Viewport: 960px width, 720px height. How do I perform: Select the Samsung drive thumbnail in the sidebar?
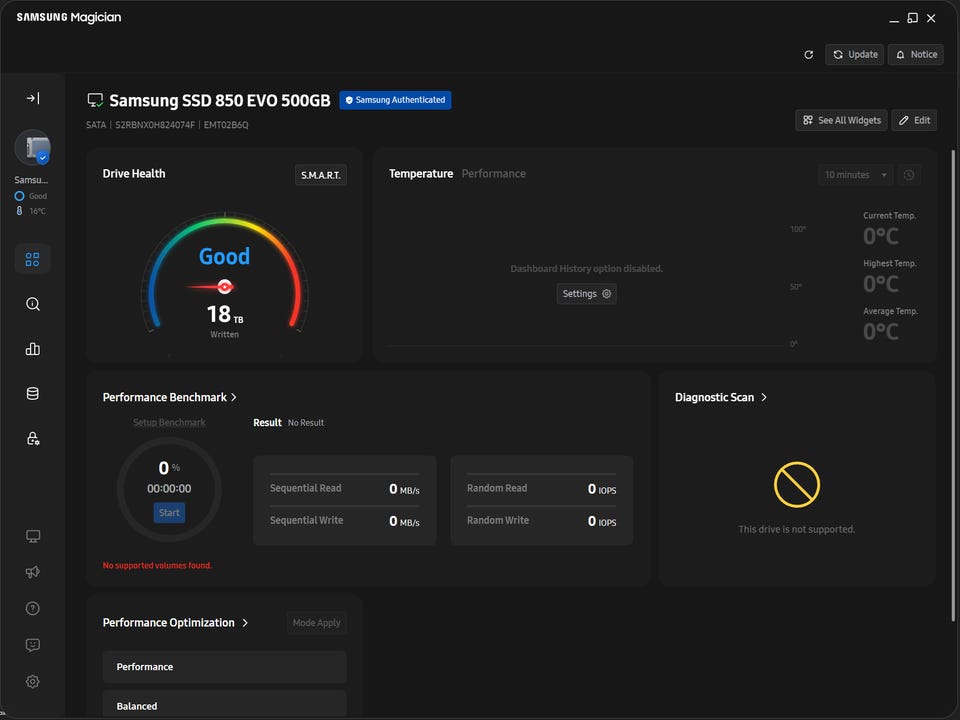(33, 148)
